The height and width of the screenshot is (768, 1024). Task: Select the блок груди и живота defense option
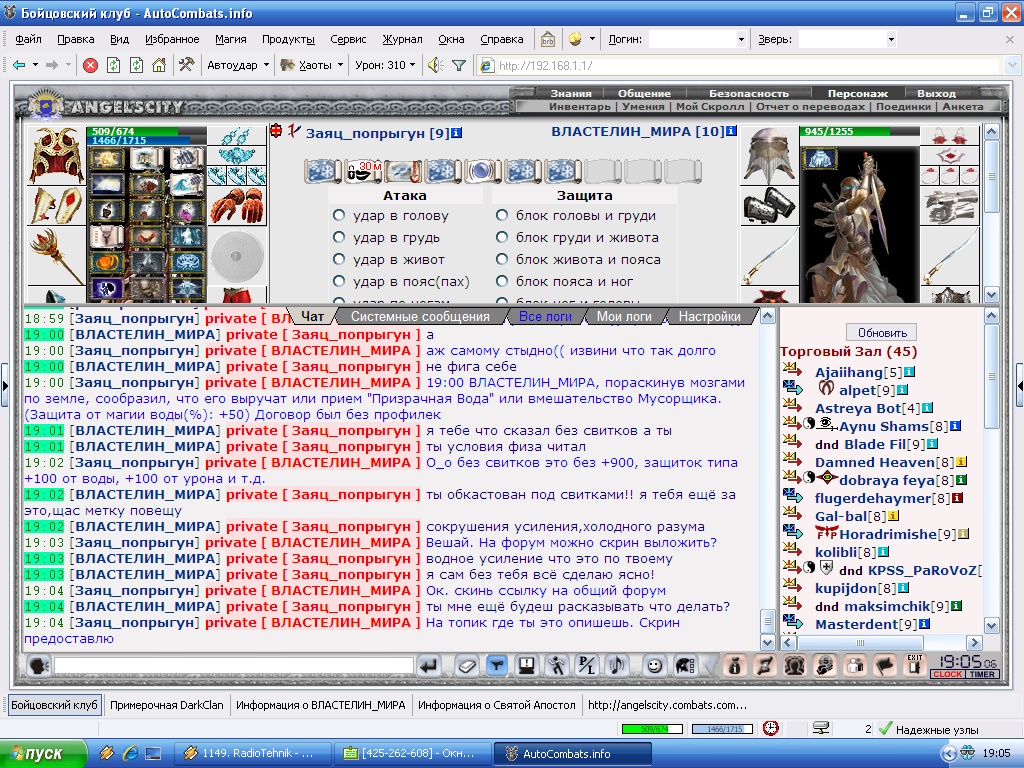[x=502, y=238]
